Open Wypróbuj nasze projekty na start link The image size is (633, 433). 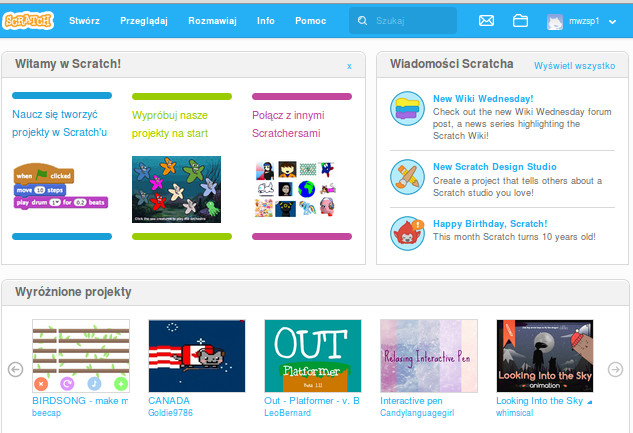(170, 124)
